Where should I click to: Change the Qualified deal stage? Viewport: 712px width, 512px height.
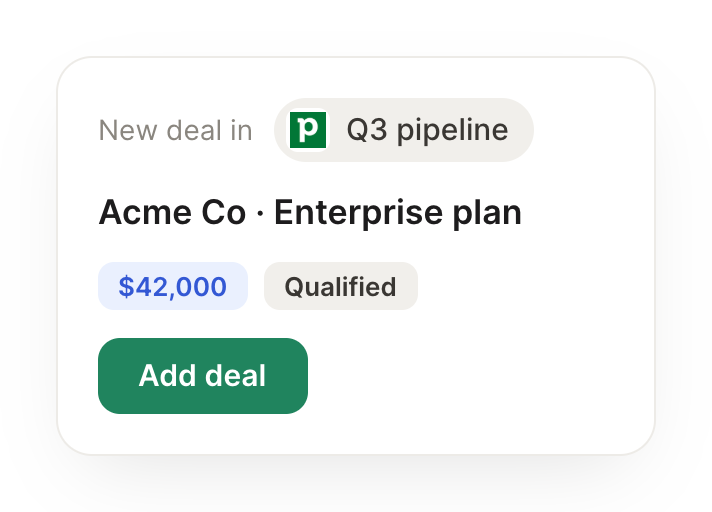tap(341, 286)
